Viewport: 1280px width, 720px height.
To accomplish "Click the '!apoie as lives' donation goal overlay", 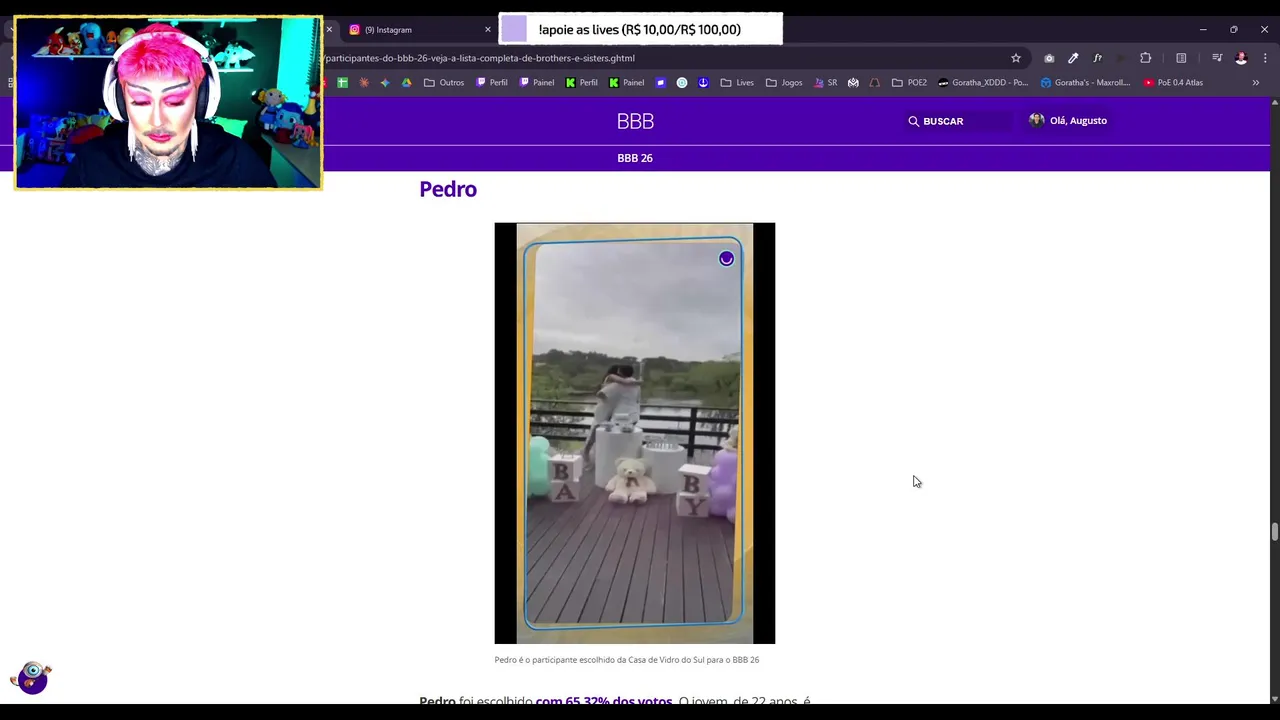I will coord(640,30).
